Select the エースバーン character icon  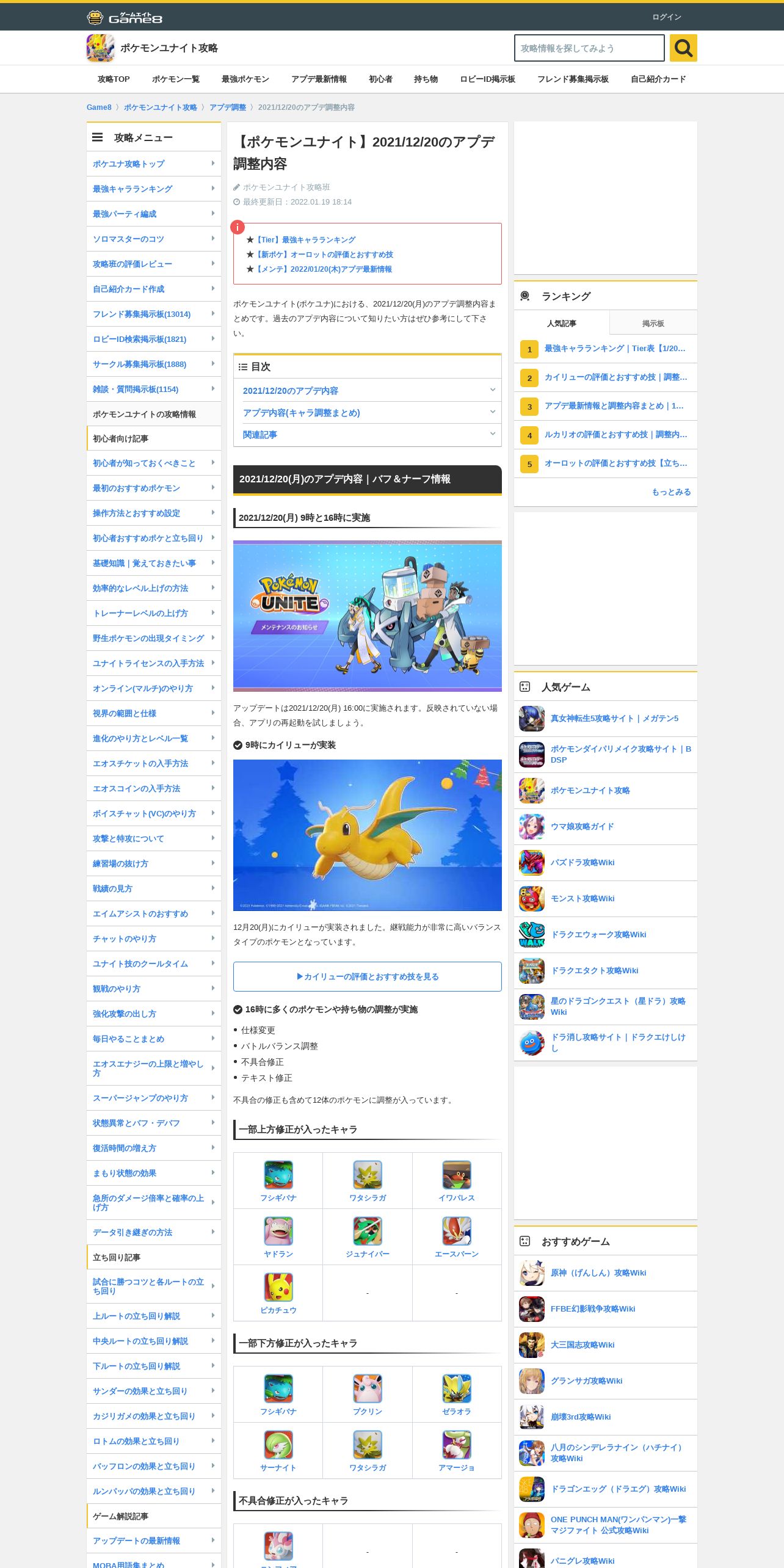click(x=457, y=1231)
